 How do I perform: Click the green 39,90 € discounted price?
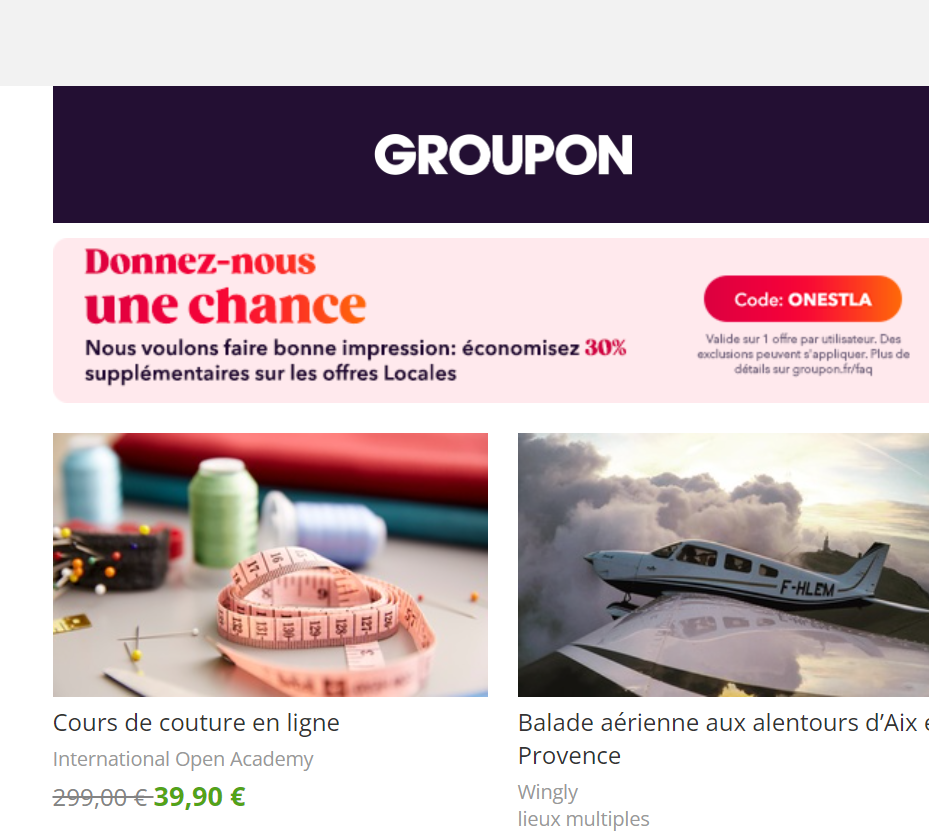[x=200, y=797]
